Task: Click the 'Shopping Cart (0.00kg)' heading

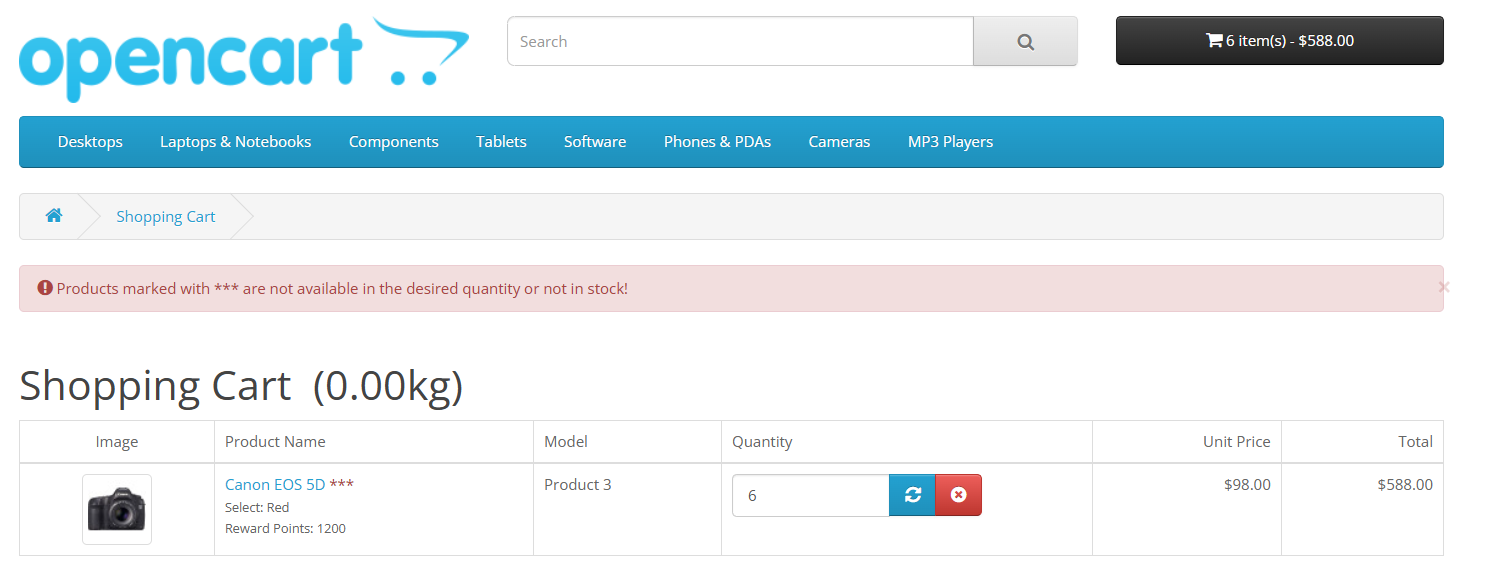Action: (x=241, y=385)
